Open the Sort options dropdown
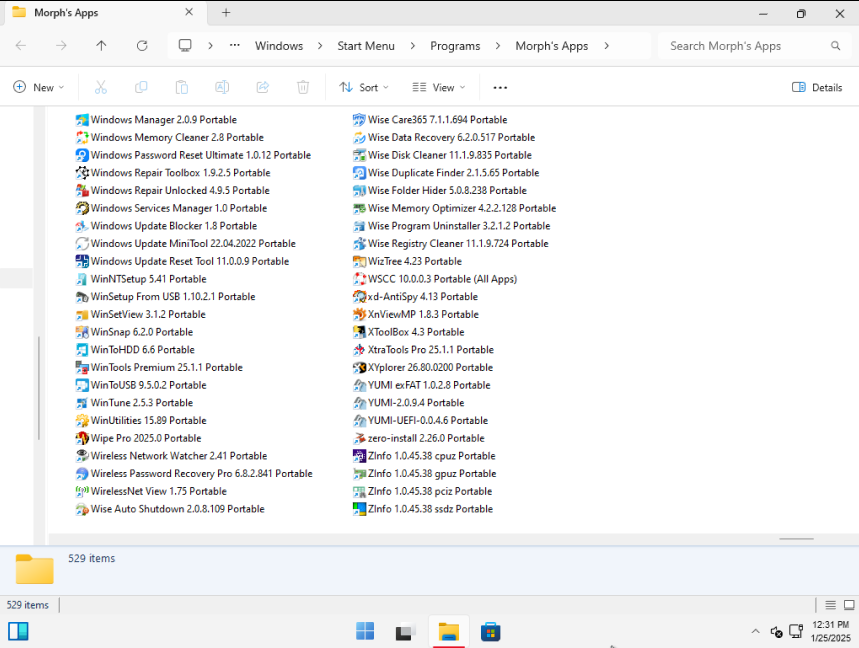Viewport: 859px width, 648px height. click(x=364, y=88)
